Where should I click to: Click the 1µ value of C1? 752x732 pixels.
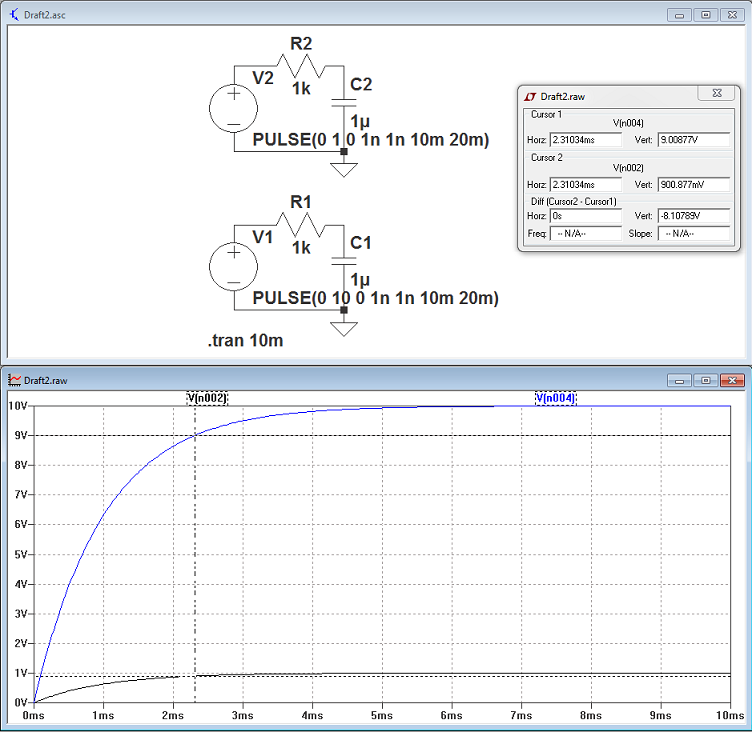360,280
